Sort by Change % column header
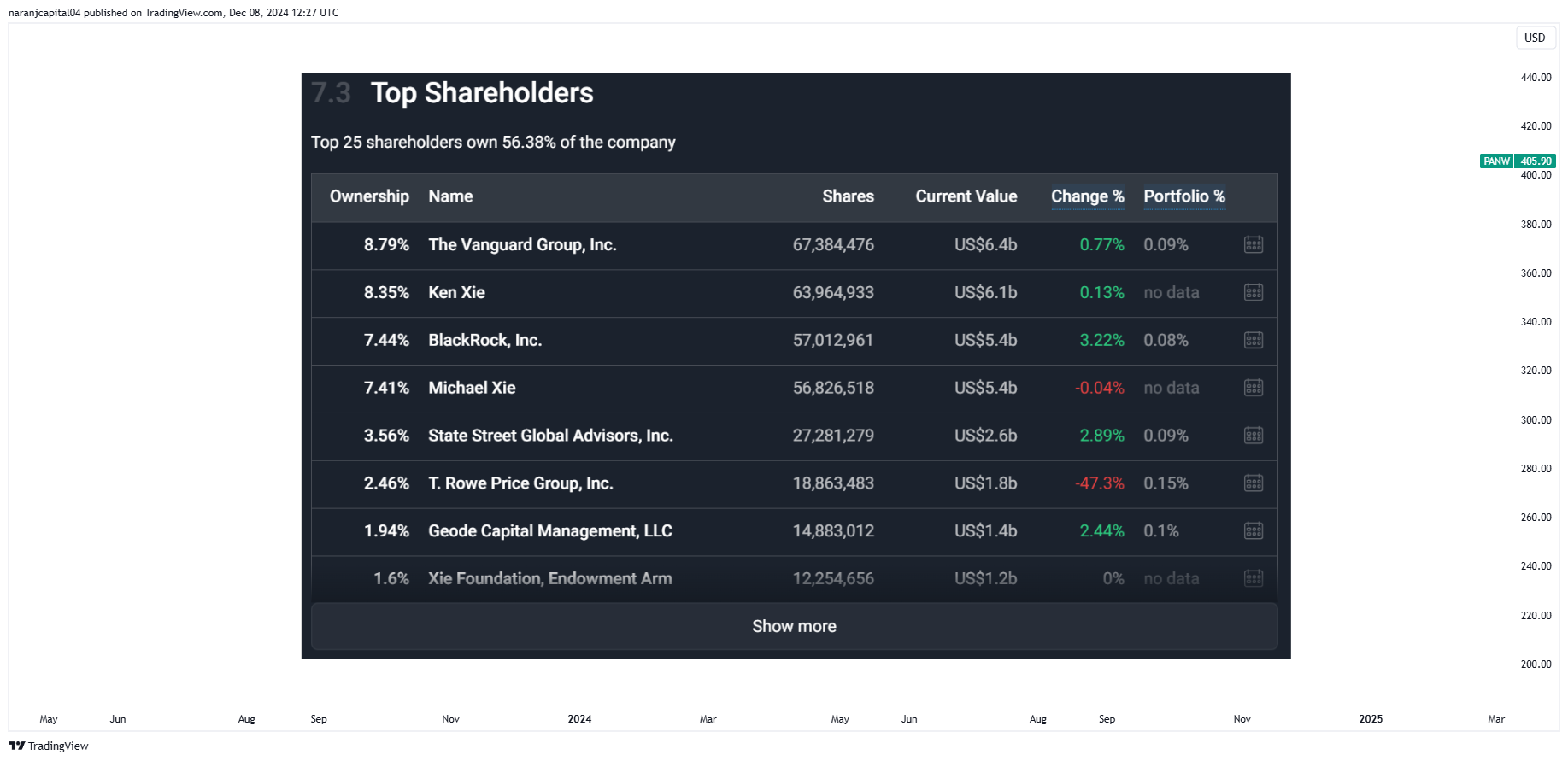 [x=1088, y=196]
